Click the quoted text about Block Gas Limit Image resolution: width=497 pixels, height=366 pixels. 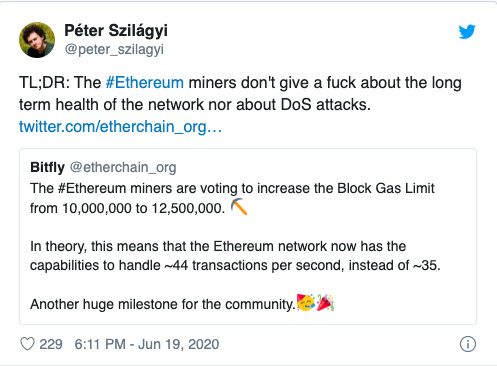coord(232,198)
